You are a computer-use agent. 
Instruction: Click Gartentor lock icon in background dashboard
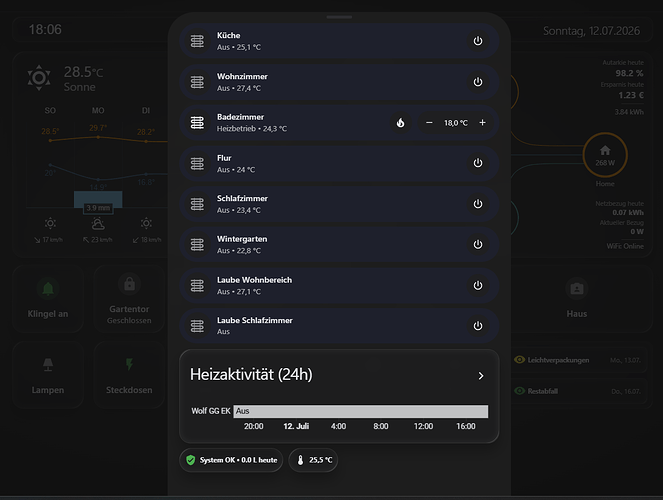point(129,284)
